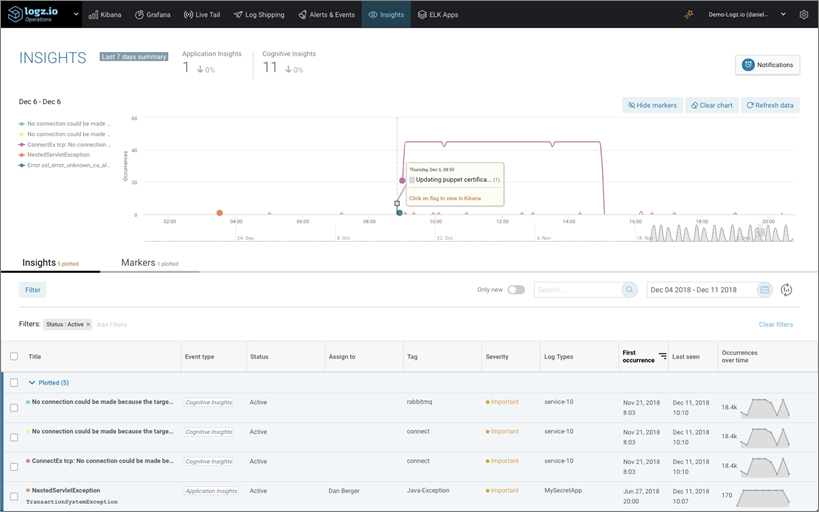Click the square marker flag on chart
The image size is (819, 512).
397,203
